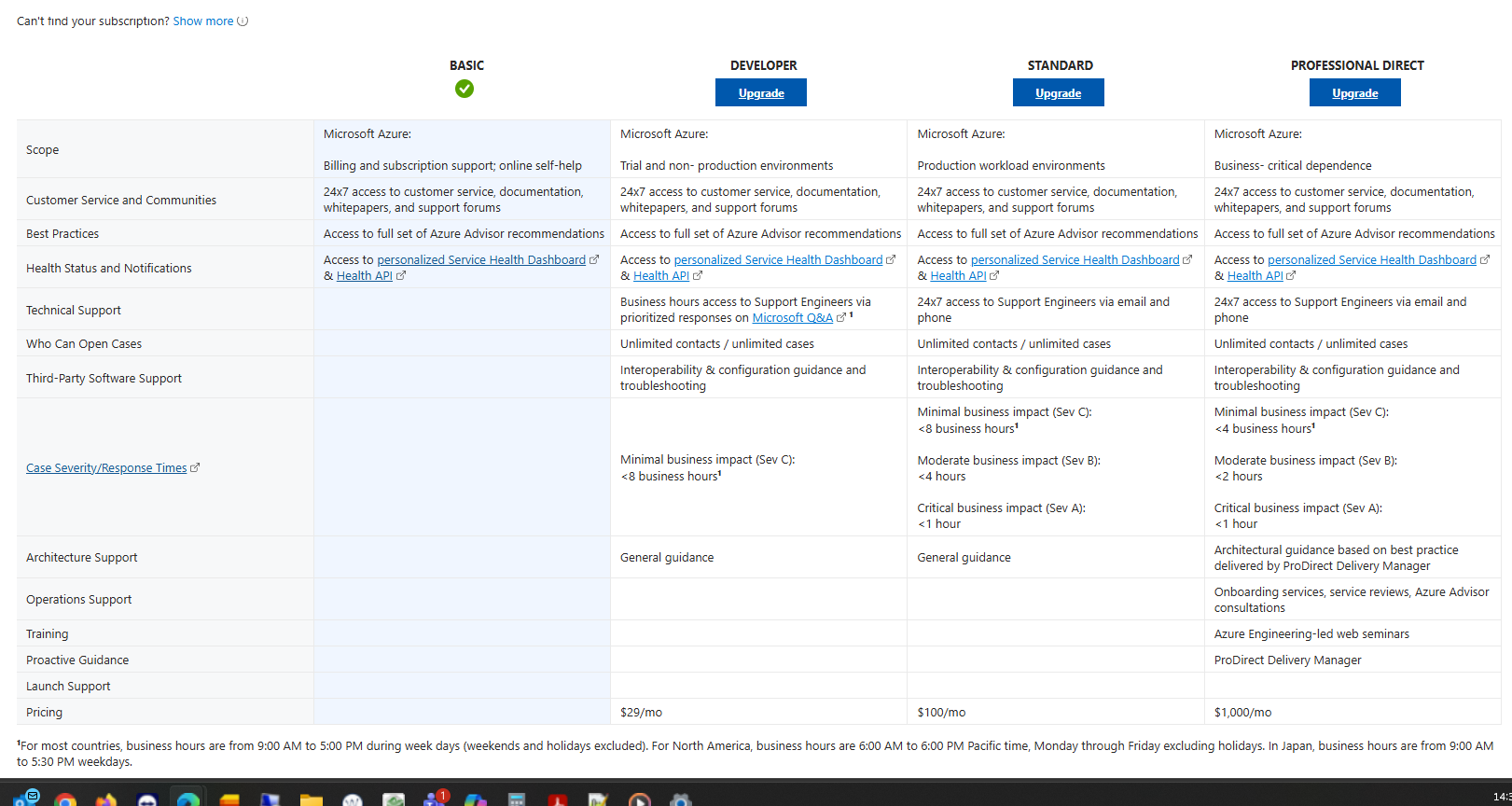Click the Technical Support row label
This screenshot has width=1512, height=806.
[74, 311]
